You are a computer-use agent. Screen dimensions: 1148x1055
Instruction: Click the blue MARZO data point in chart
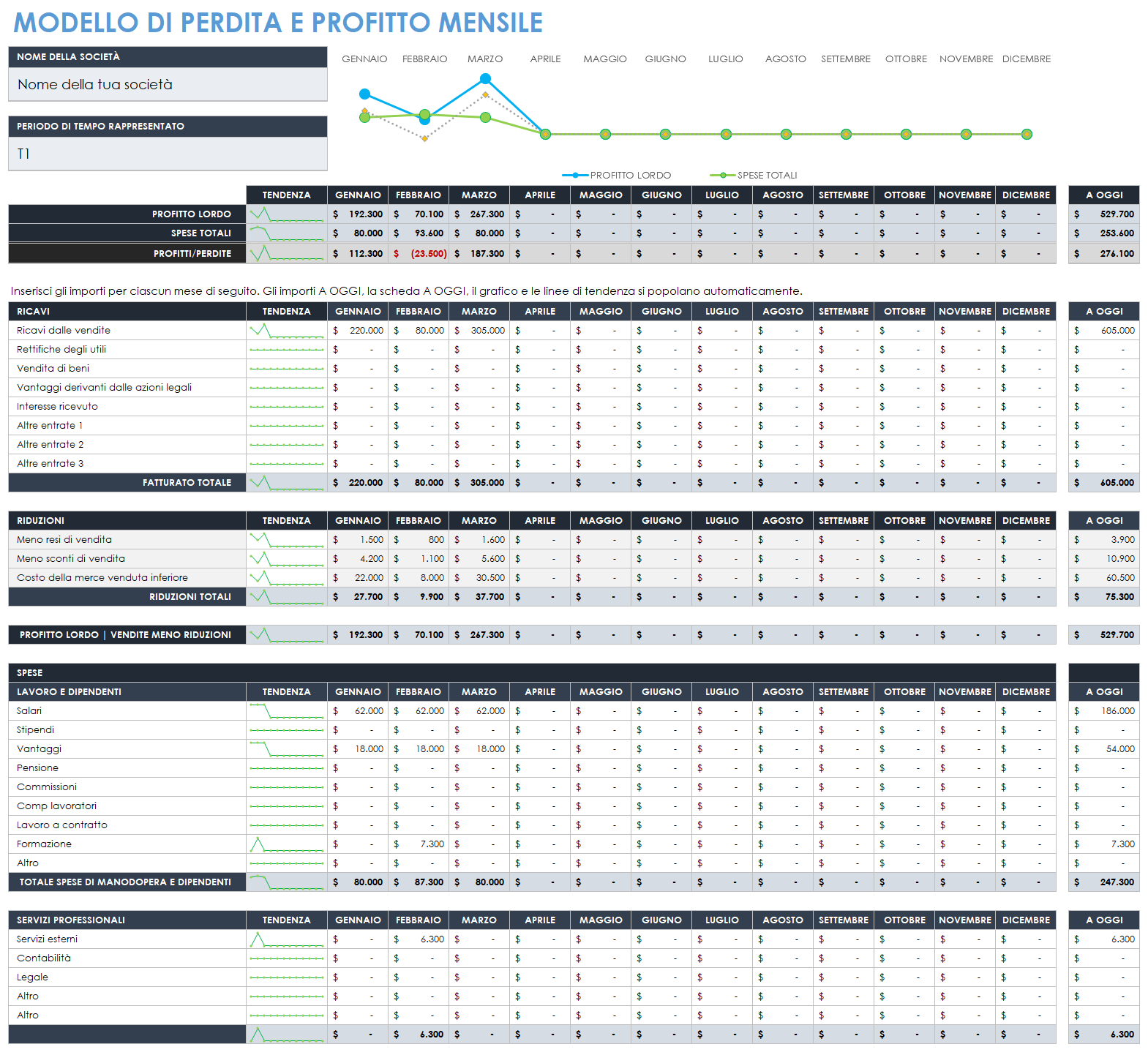coord(485,78)
